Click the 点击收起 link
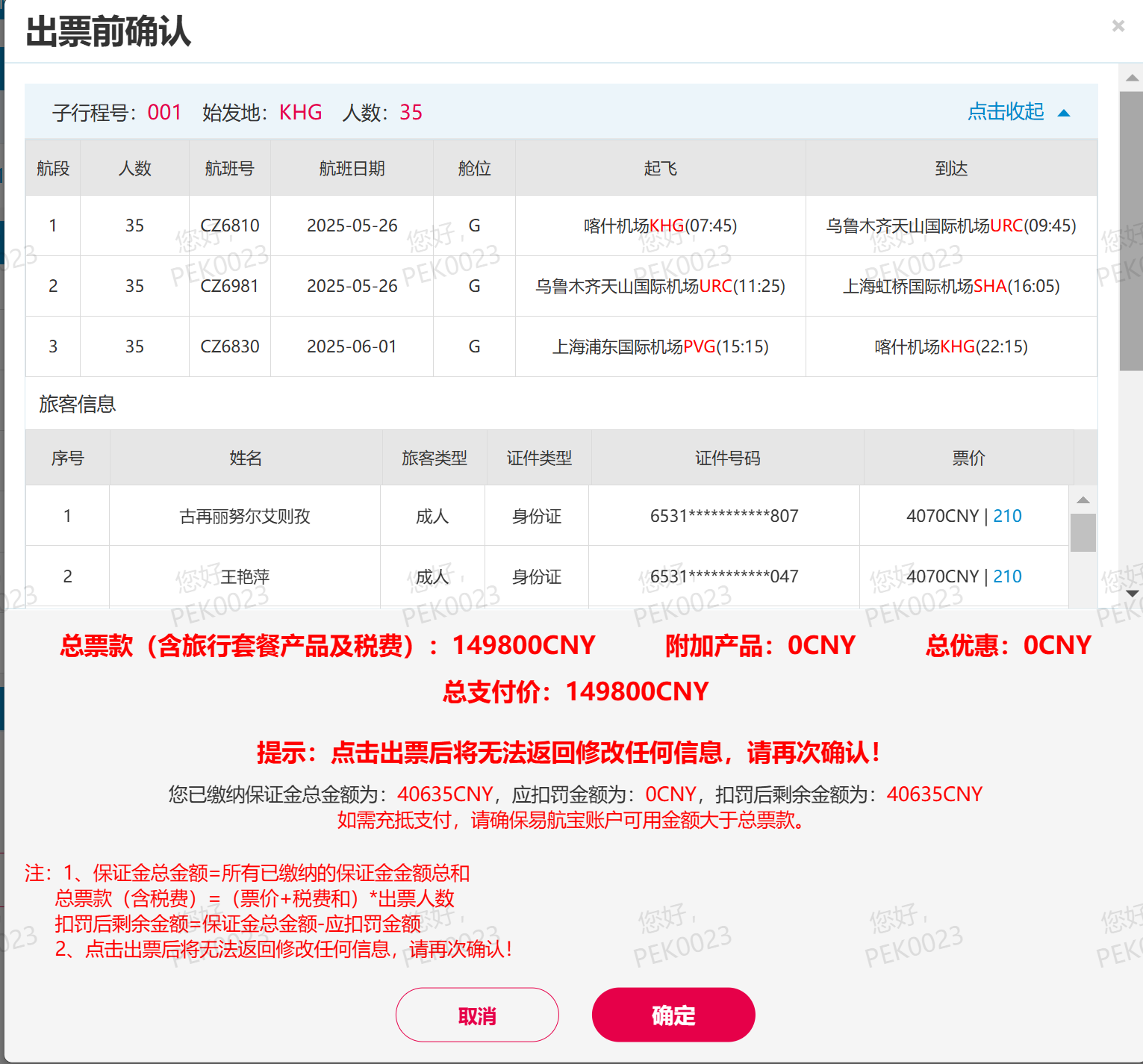The image size is (1143, 1064). coord(1005,112)
